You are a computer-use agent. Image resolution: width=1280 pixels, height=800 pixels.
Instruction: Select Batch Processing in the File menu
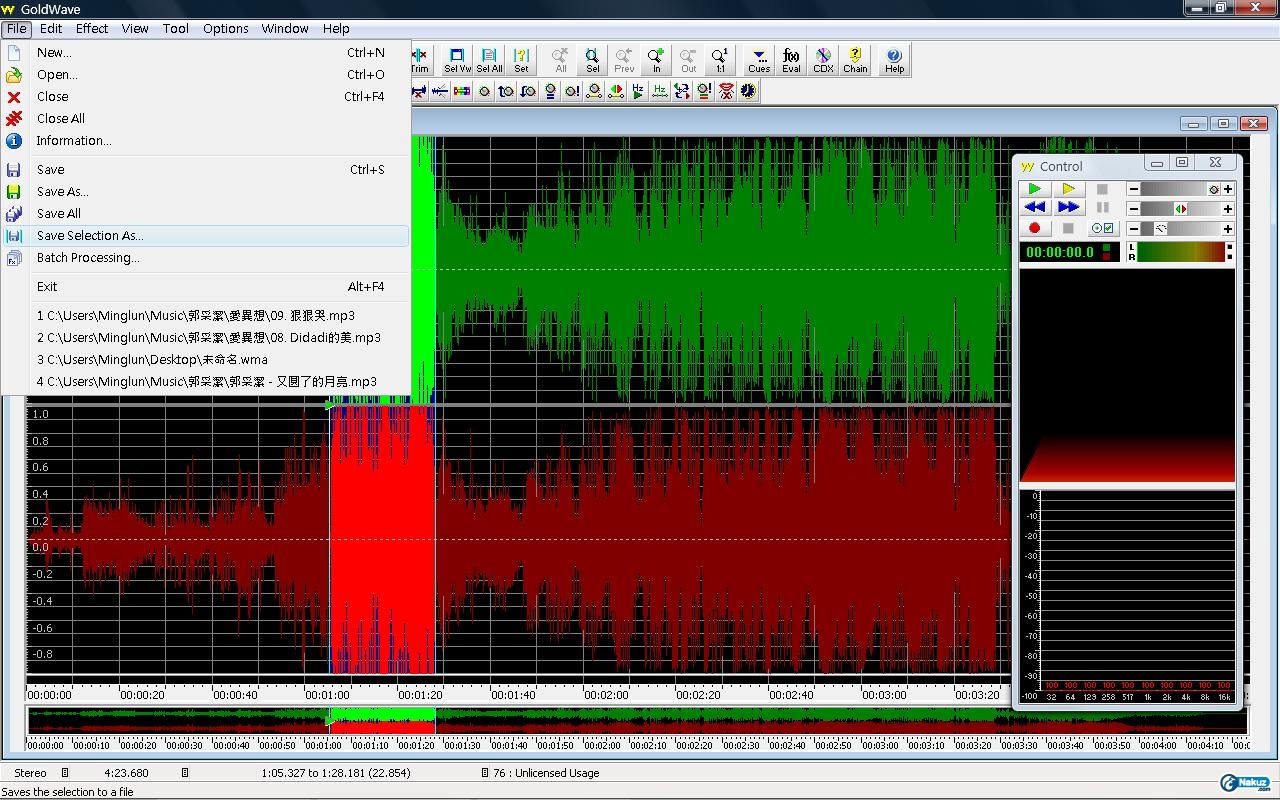pyautogui.click(x=88, y=258)
